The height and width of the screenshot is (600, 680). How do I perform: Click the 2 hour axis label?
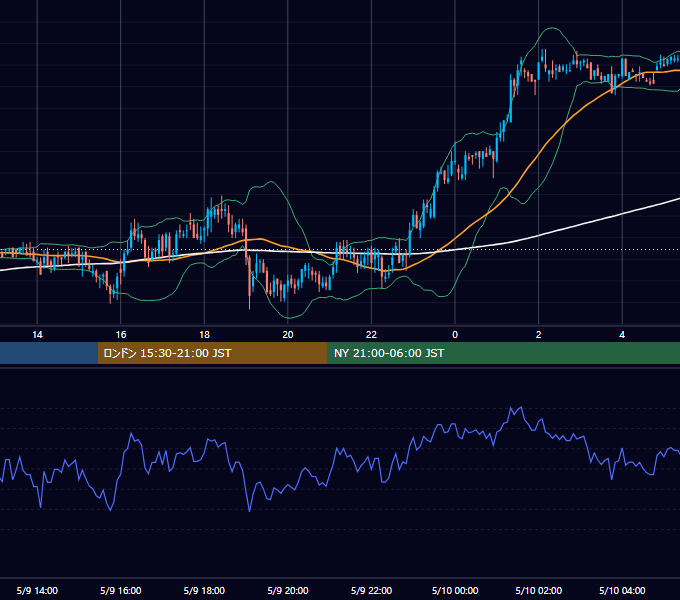539,335
